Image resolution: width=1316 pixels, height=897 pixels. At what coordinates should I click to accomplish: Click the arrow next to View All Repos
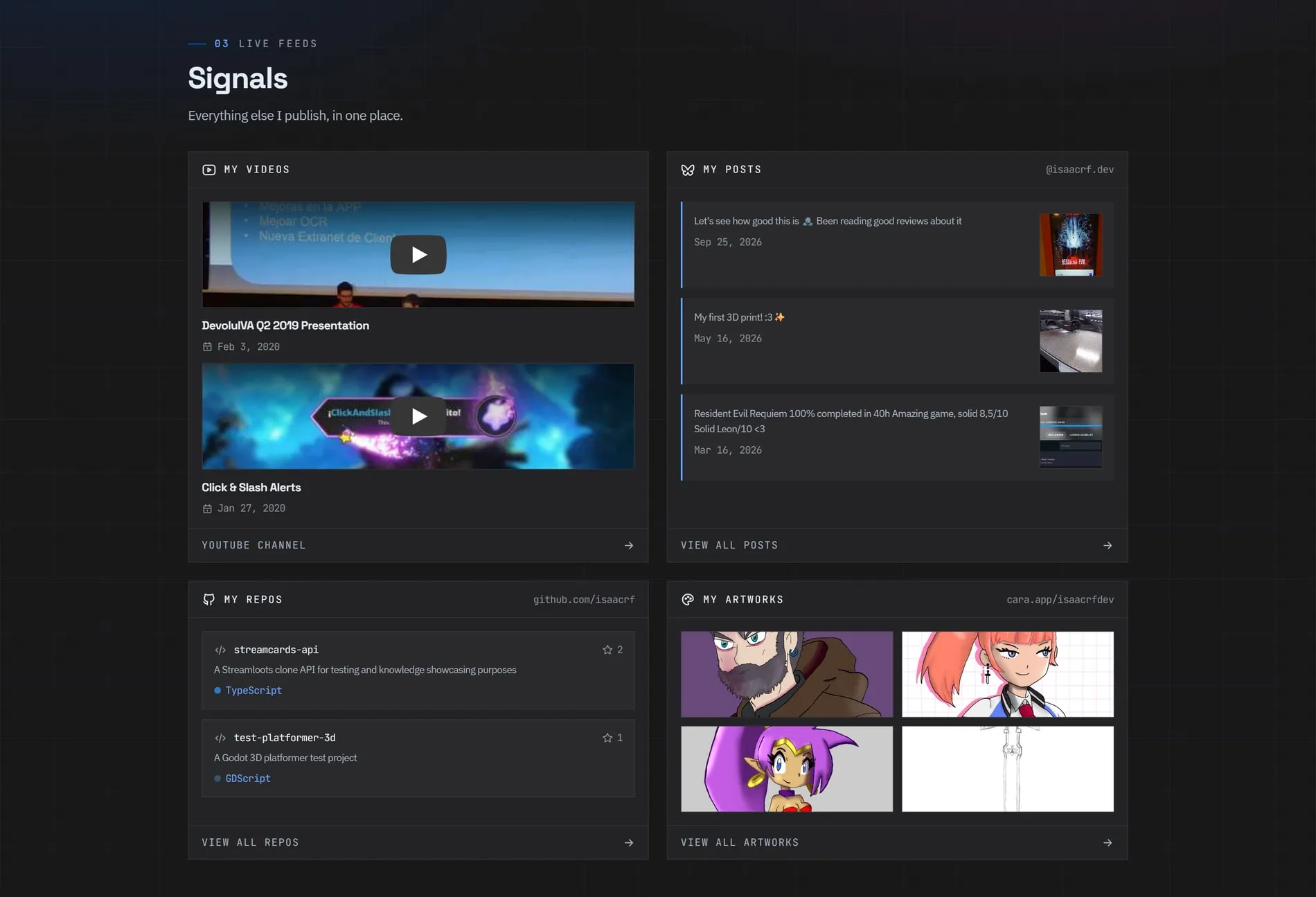[629, 843]
